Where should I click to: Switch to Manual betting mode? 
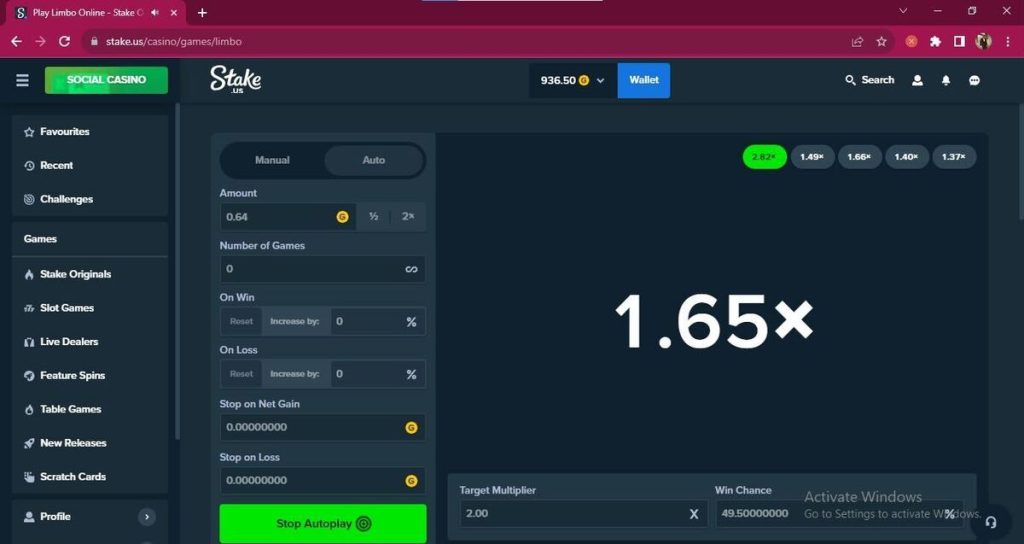point(272,160)
